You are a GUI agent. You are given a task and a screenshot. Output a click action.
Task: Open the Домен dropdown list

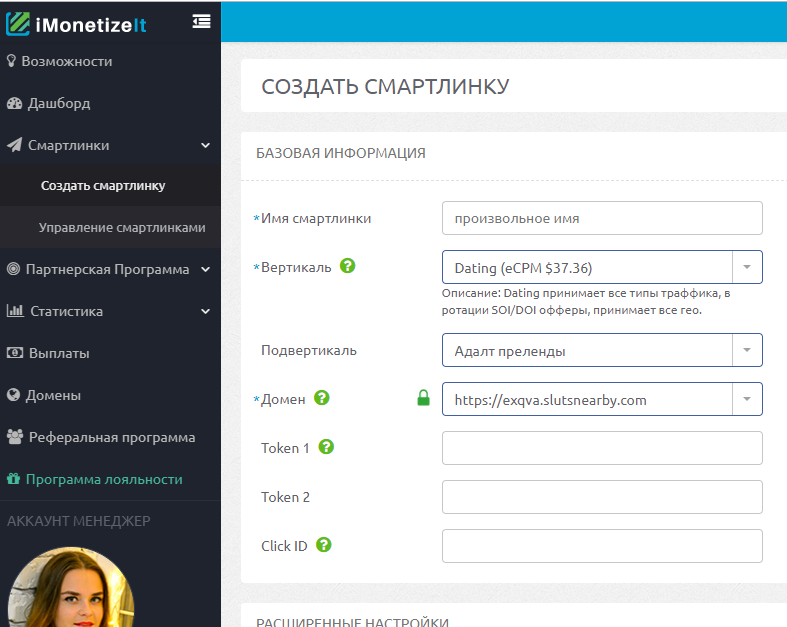(747, 399)
